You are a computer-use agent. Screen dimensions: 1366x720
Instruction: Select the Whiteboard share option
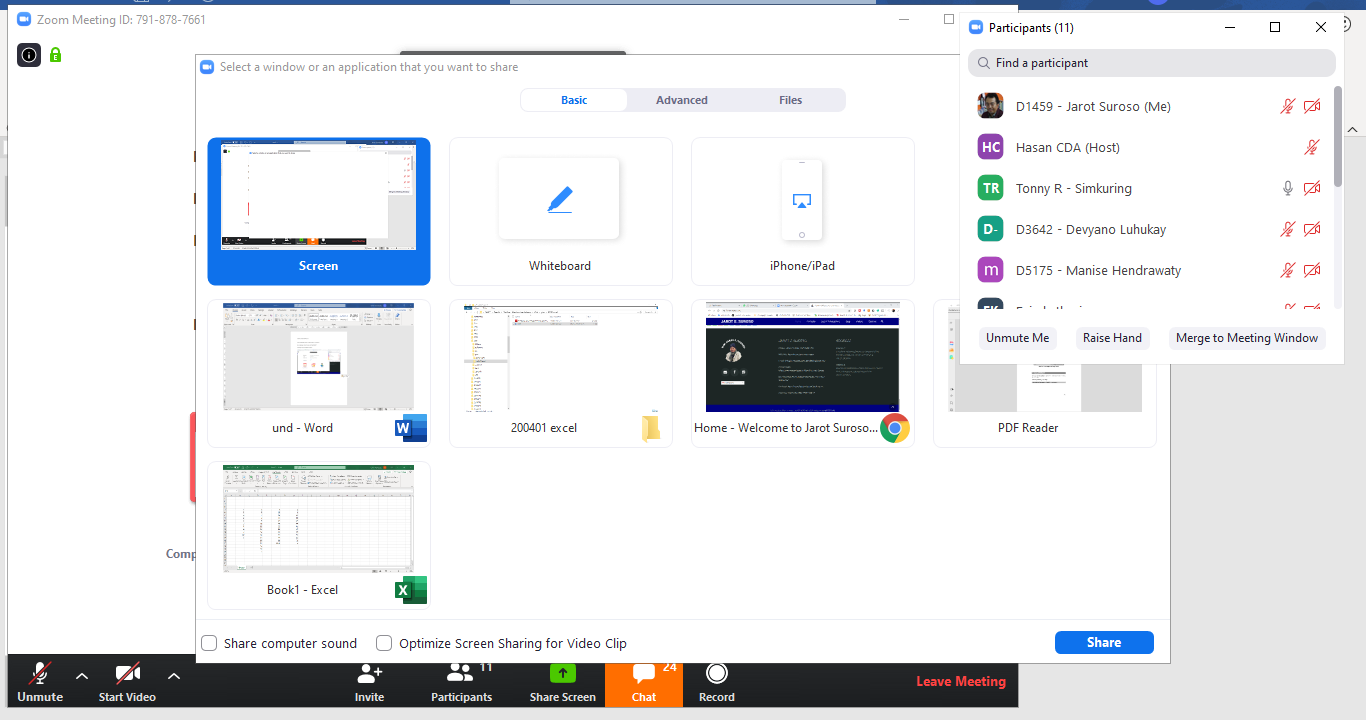pyautogui.click(x=560, y=211)
